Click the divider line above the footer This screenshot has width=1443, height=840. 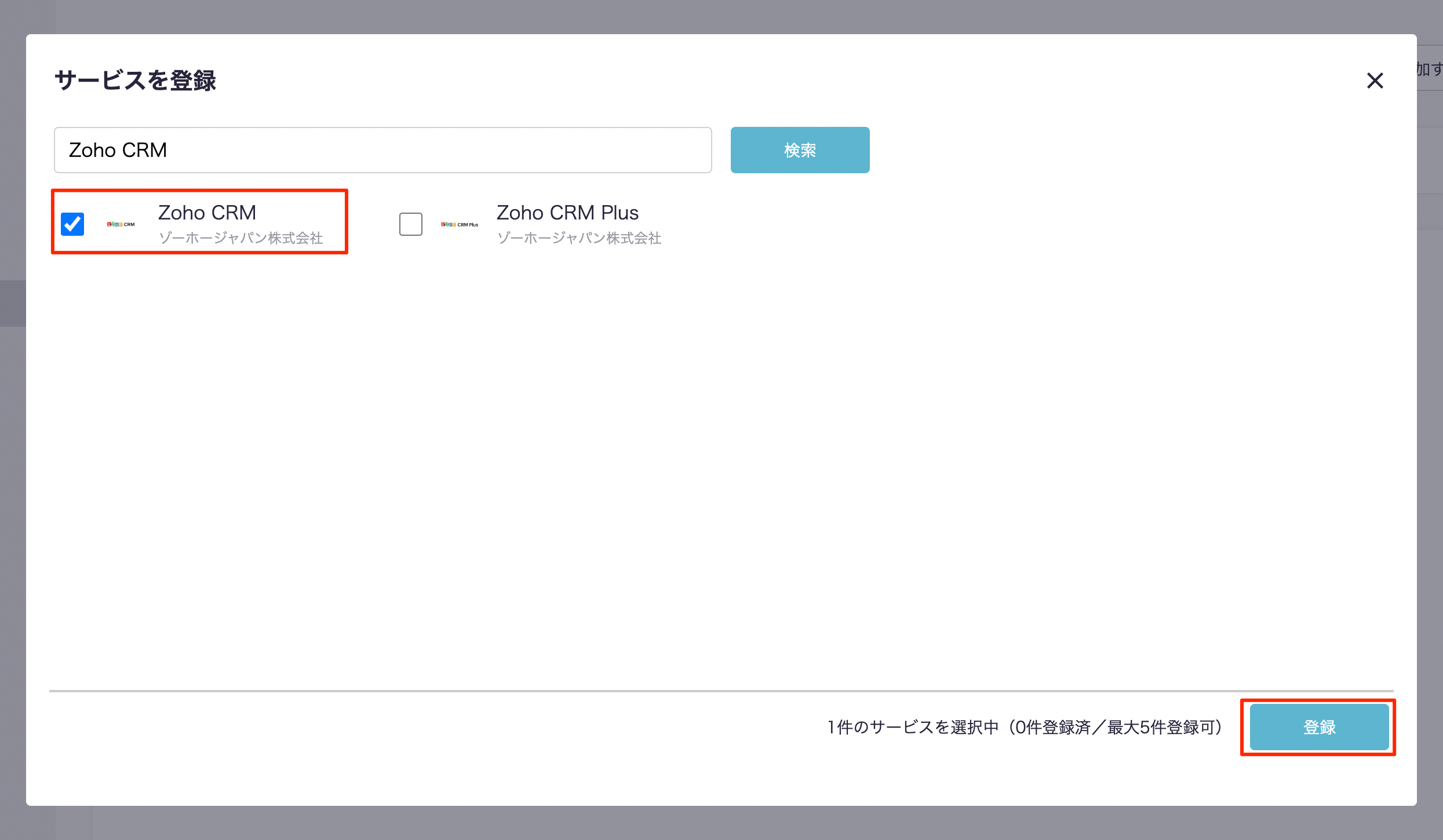[x=721, y=691]
